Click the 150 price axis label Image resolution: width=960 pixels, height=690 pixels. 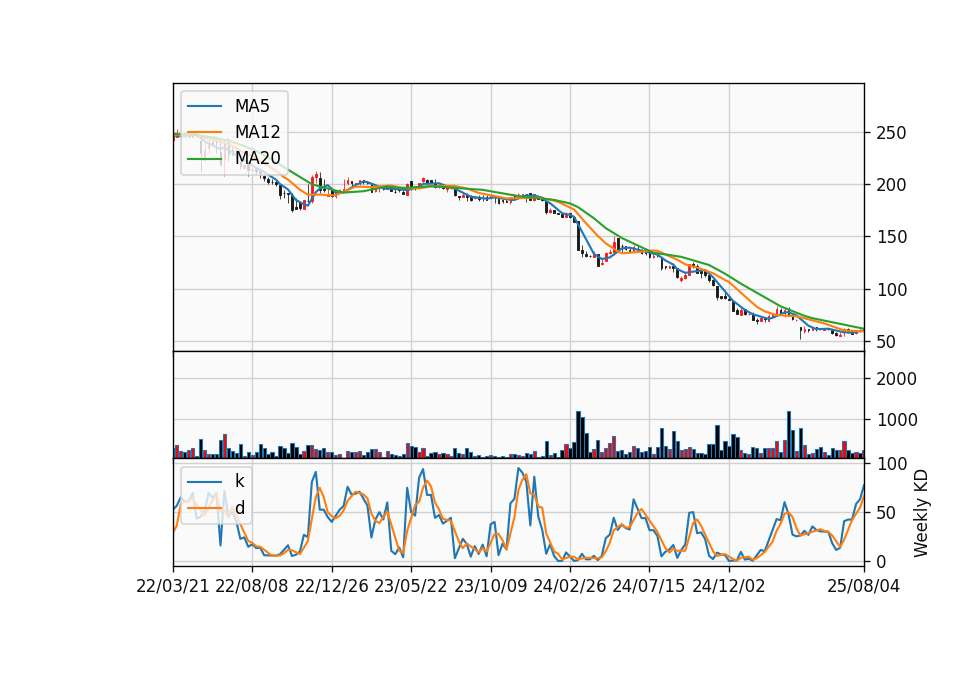click(x=891, y=237)
